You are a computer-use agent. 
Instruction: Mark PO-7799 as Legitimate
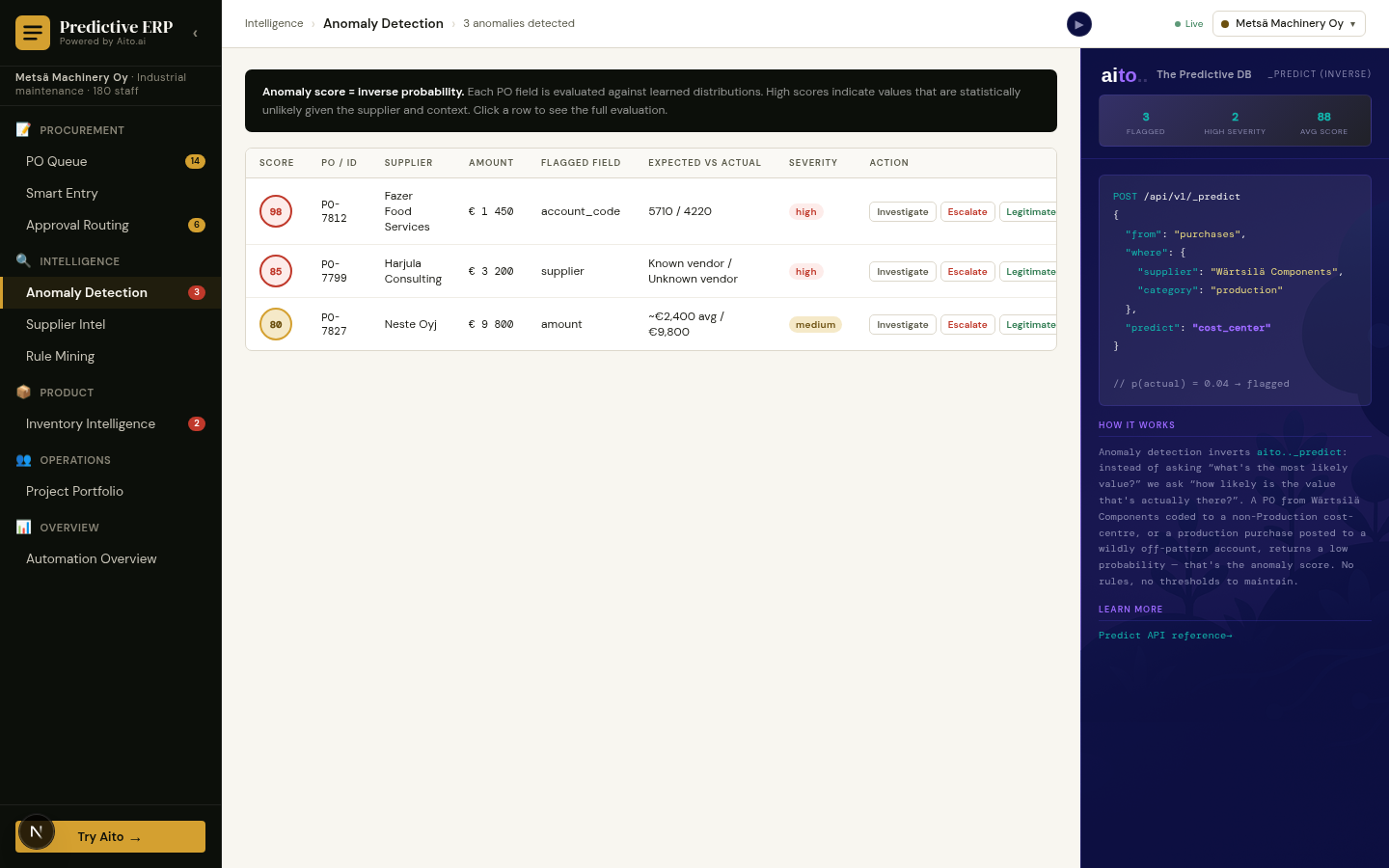(x=1028, y=271)
